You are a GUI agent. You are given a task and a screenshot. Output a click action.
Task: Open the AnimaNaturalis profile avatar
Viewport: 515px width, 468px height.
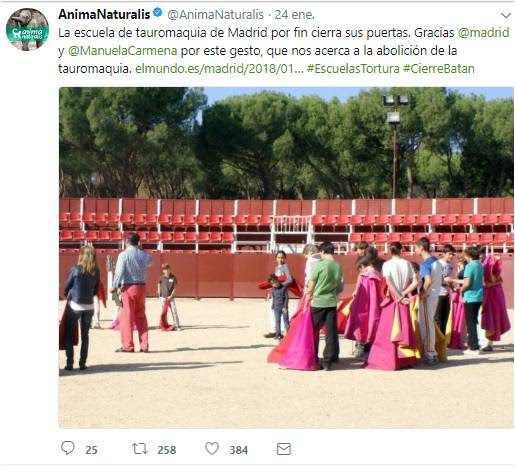(x=27, y=29)
